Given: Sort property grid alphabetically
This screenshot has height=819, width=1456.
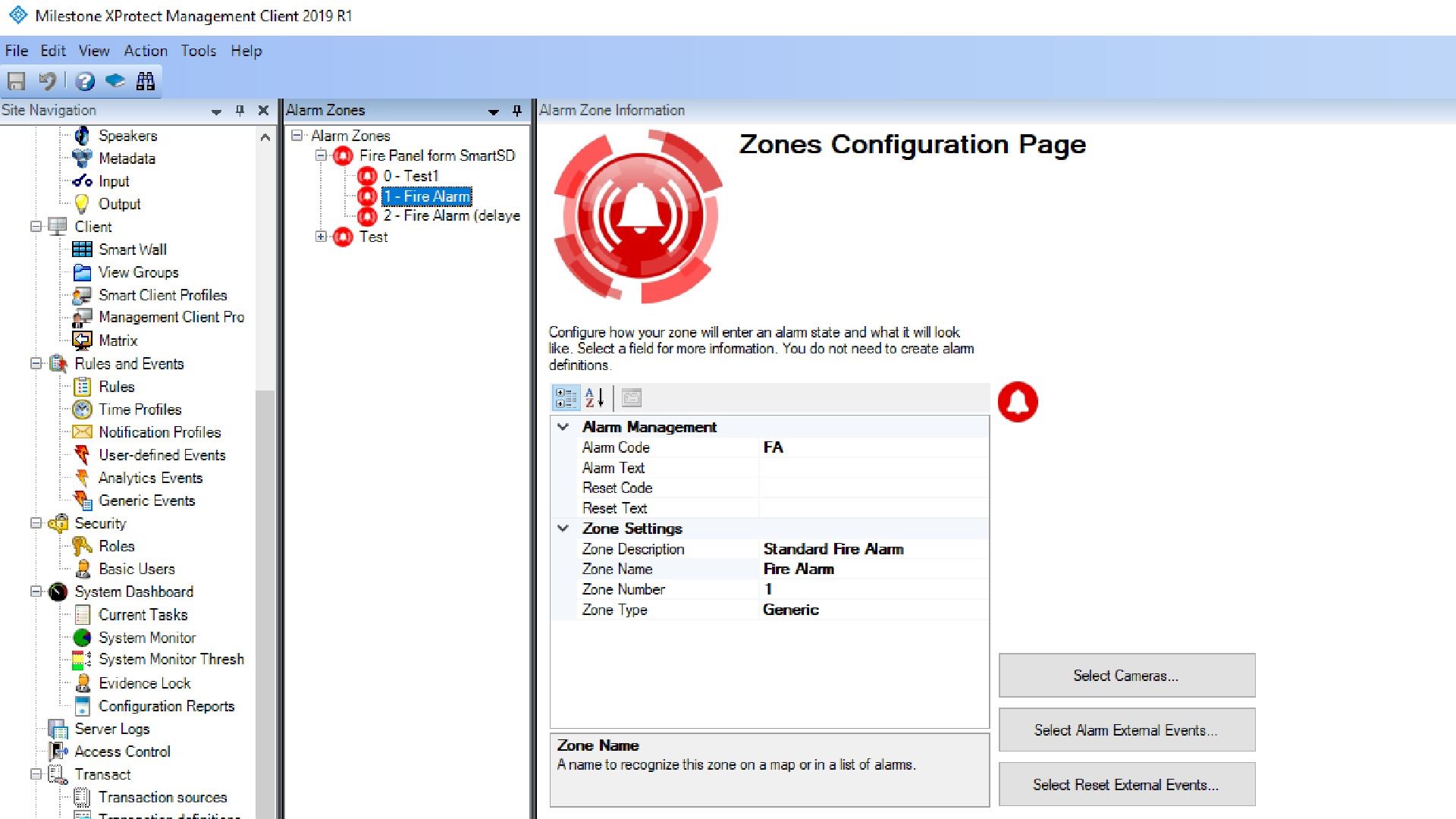Looking at the screenshot, I should point(595,398).
